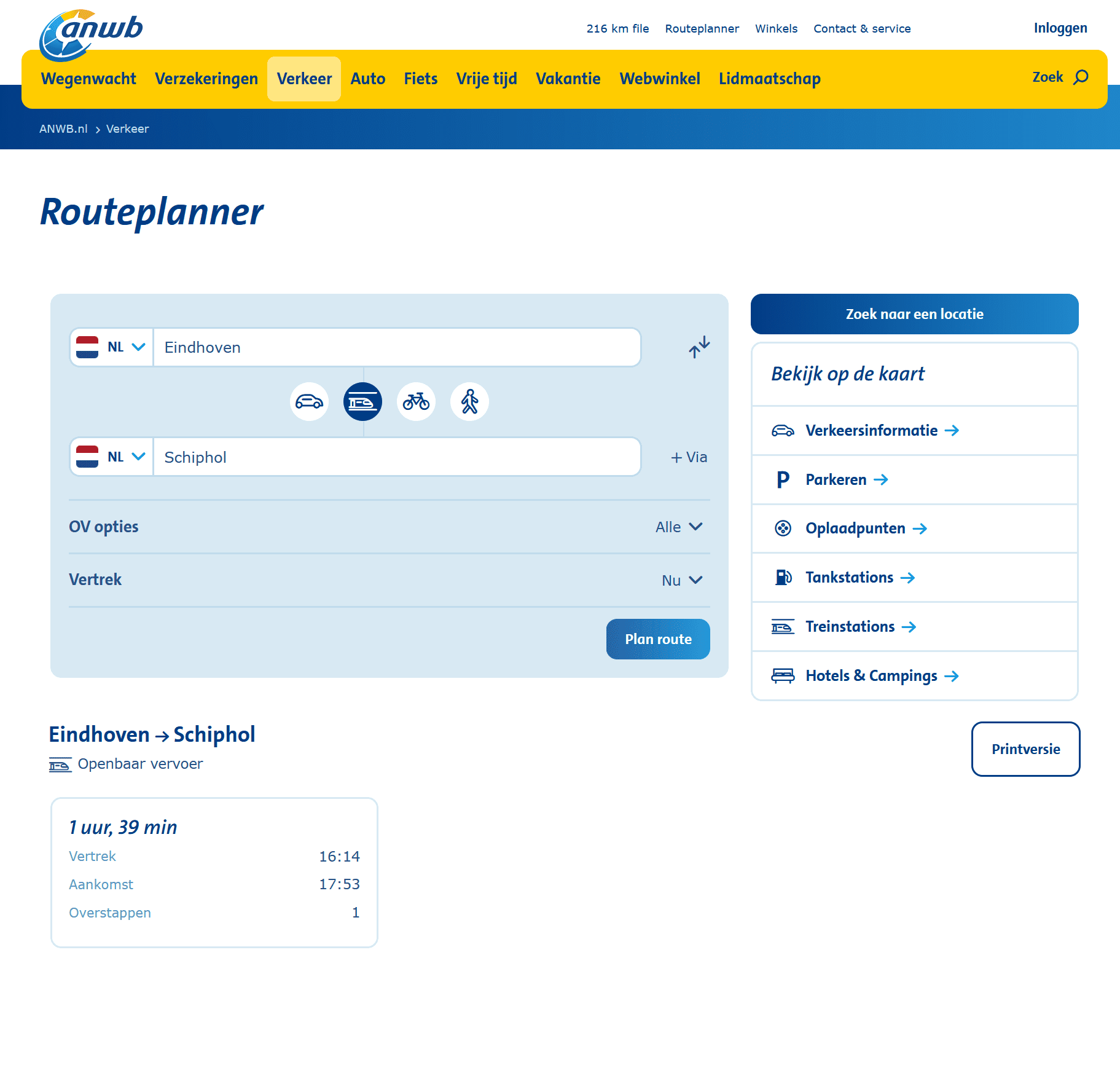Click the Dutch flag beside Eindhoven
The height and width of the screenshot is (1065, 1120).
click(87, 347)
